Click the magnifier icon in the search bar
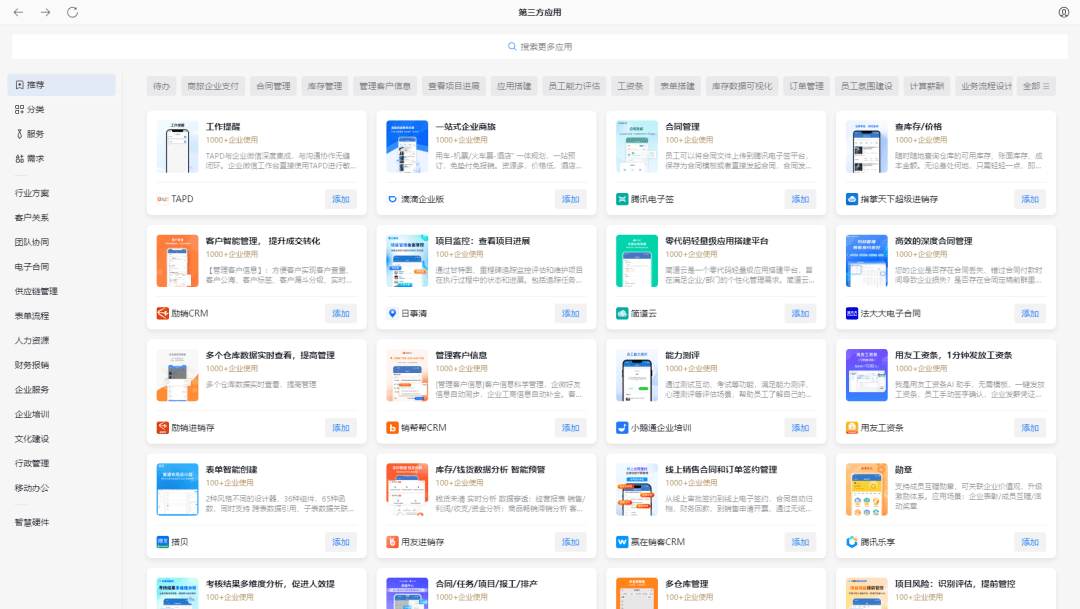1080x609 pixels. coord(512,47)
